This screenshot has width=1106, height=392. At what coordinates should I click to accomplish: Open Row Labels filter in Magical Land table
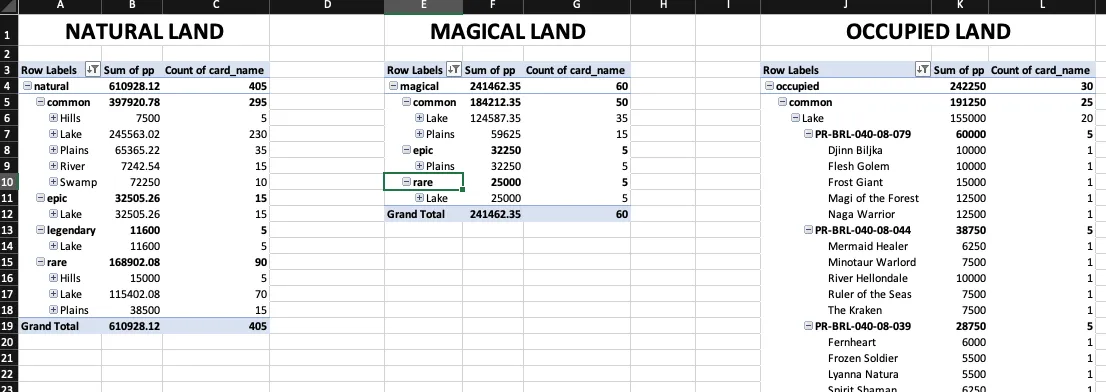(454, 70)
